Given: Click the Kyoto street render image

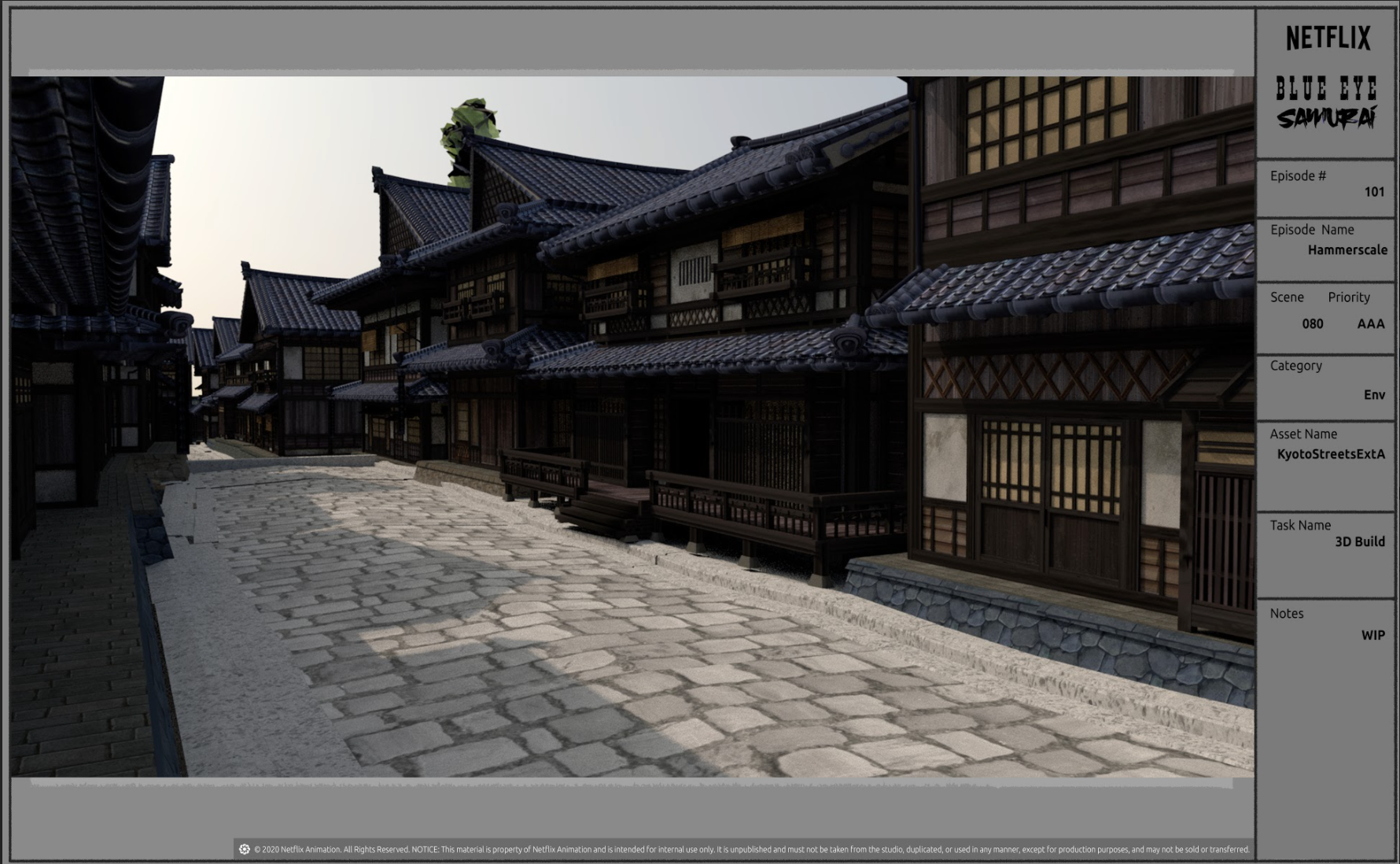Looking at the screenshot, I should pyautogui.click(x=632, y=426).
